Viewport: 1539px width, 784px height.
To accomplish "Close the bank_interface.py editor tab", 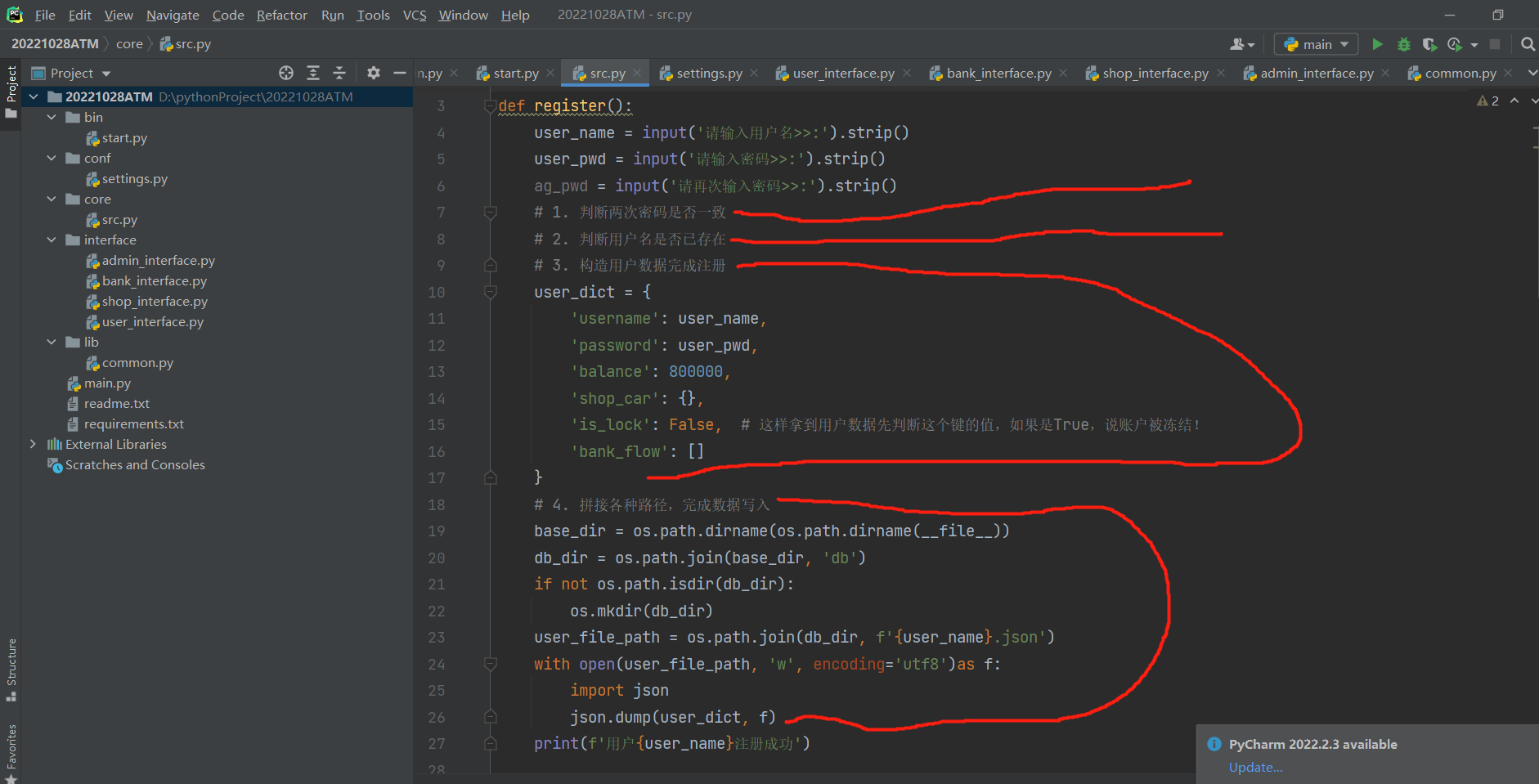I will (x=1063, y=73).
